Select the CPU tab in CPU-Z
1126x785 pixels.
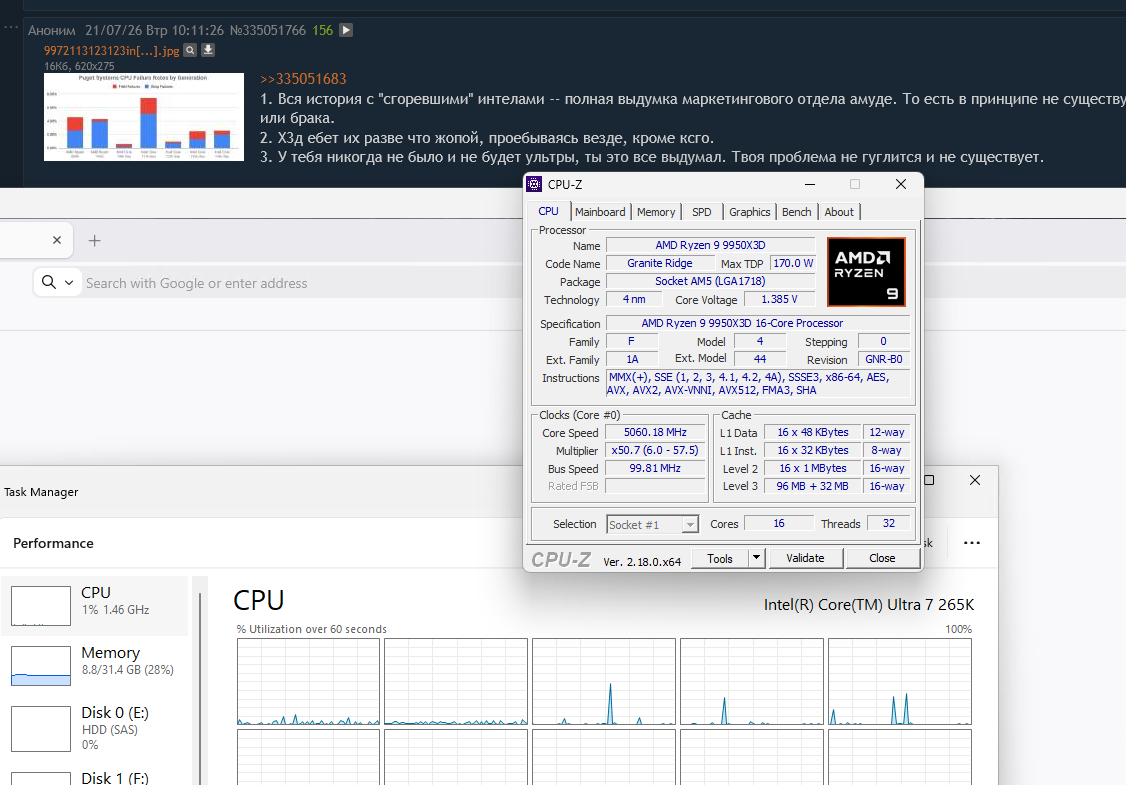[549, 211]
